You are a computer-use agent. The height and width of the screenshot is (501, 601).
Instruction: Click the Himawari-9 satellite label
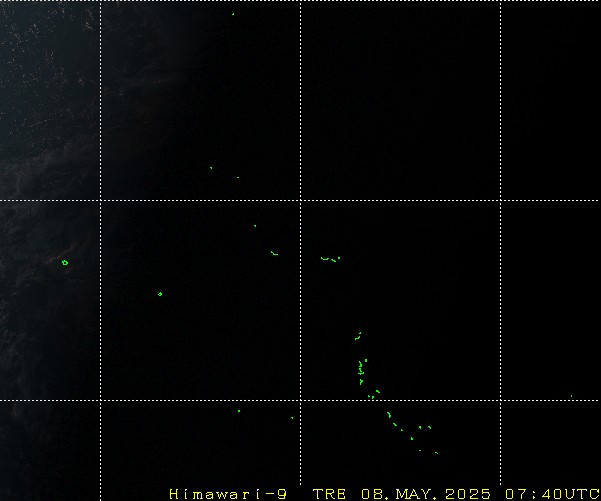(x=228, y=494)
